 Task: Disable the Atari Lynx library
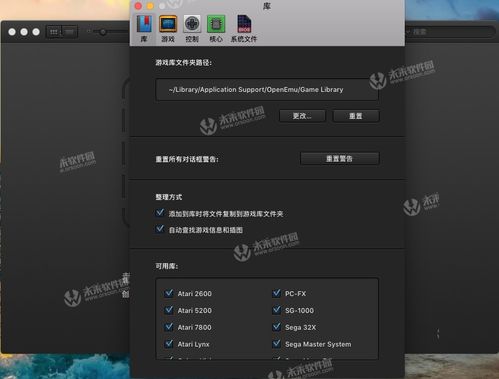[169, 343]
